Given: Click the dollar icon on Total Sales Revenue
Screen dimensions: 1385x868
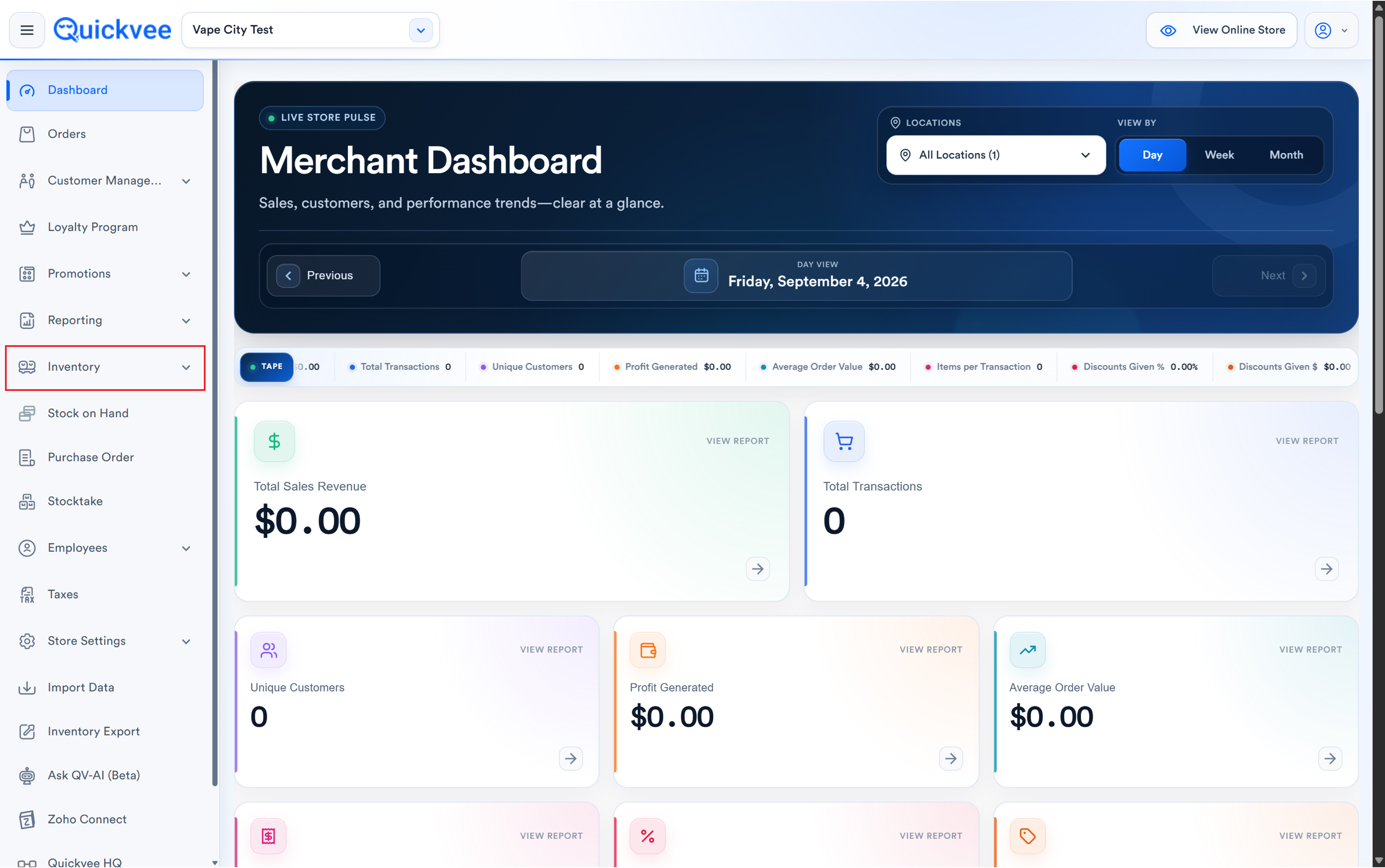Looking at the screenshot, I should (x=274, y=441).
